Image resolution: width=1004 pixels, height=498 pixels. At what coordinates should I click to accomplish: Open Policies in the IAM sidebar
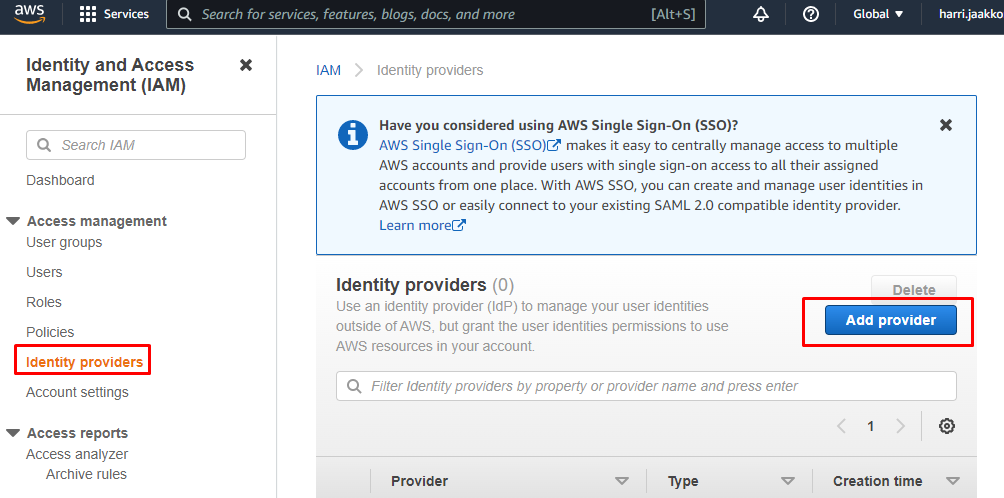click(x=50, y=332)
